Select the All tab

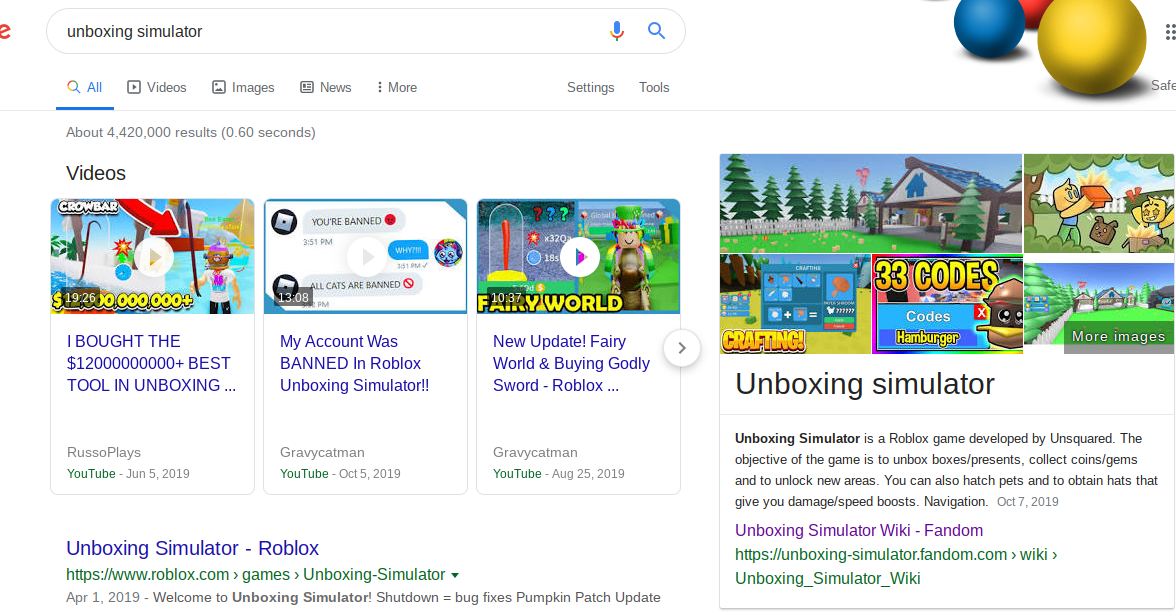pos(85,88)
